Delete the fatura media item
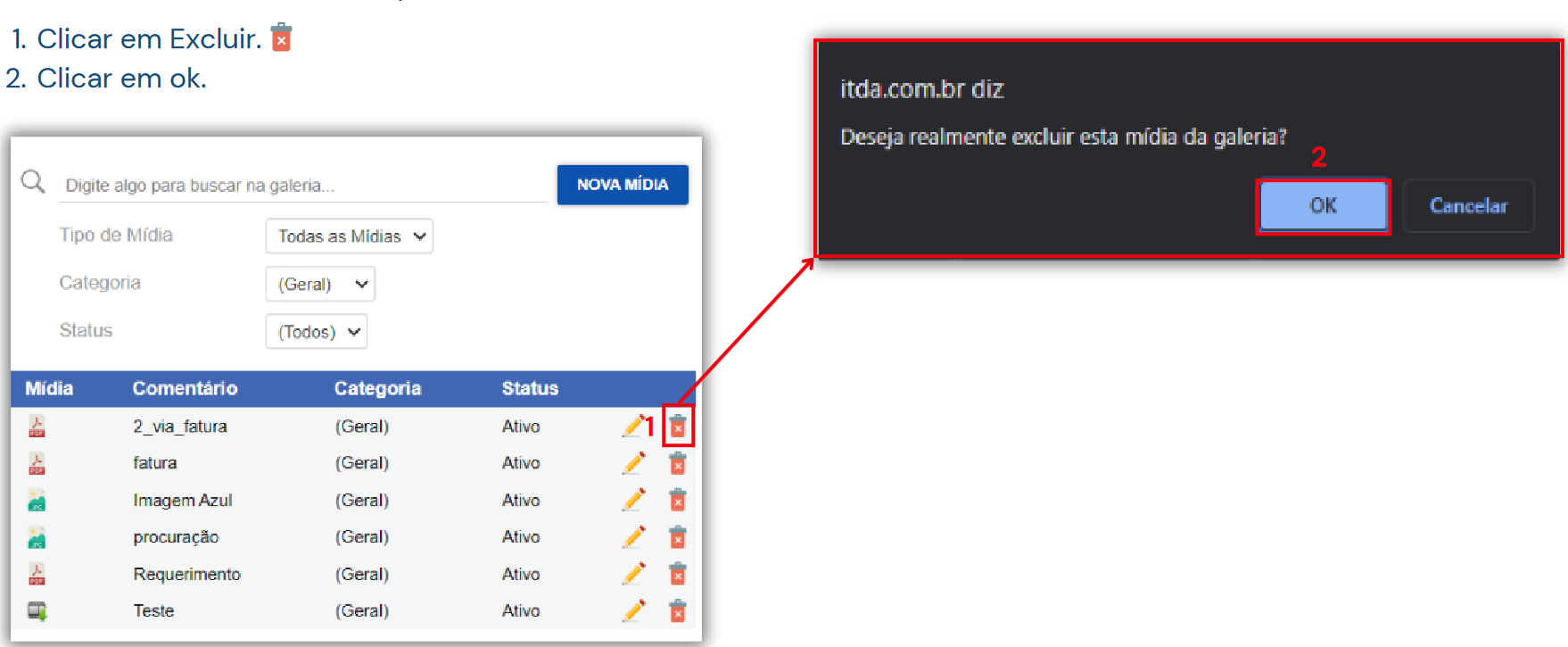1568x647 pixels. pyautogui.click(x=678, y=463)
